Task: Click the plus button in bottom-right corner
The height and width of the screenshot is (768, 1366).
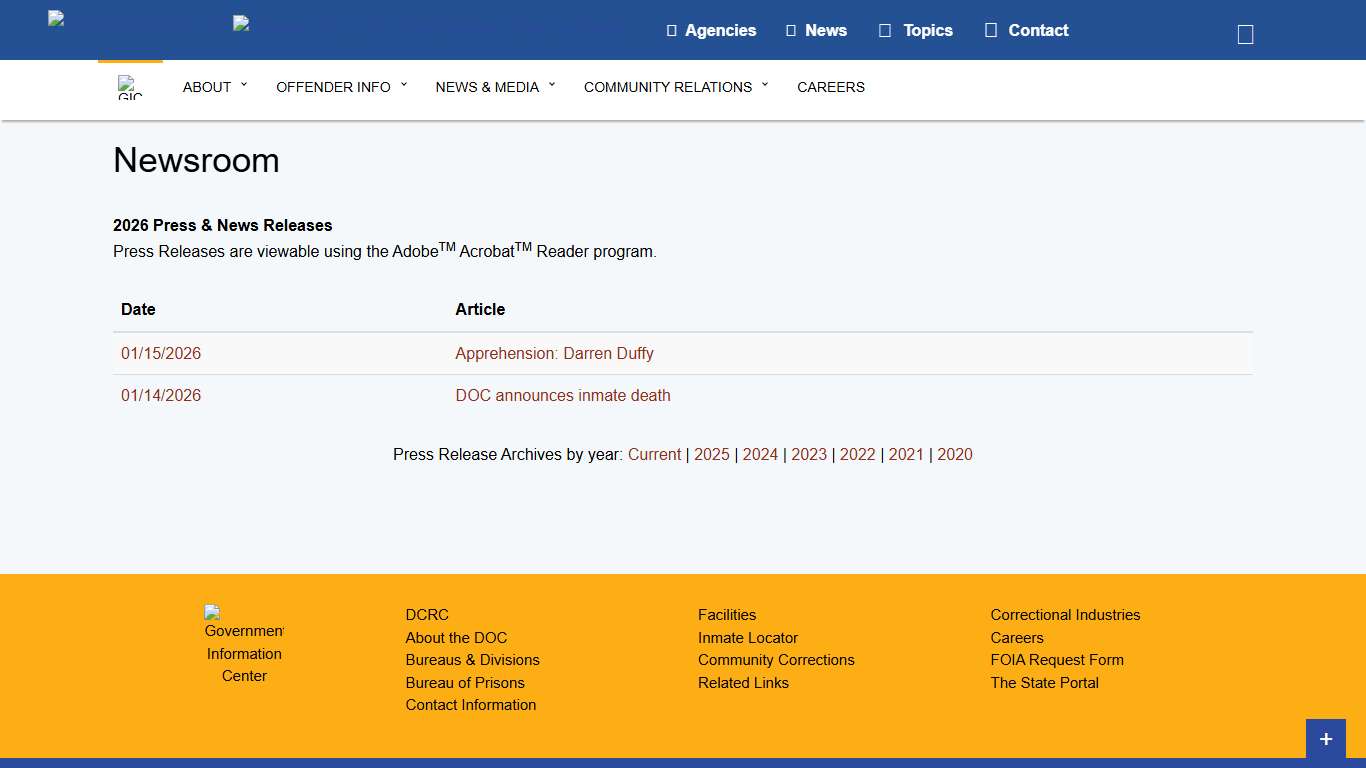Action: pyautogui.click(x=1325, y=739)
